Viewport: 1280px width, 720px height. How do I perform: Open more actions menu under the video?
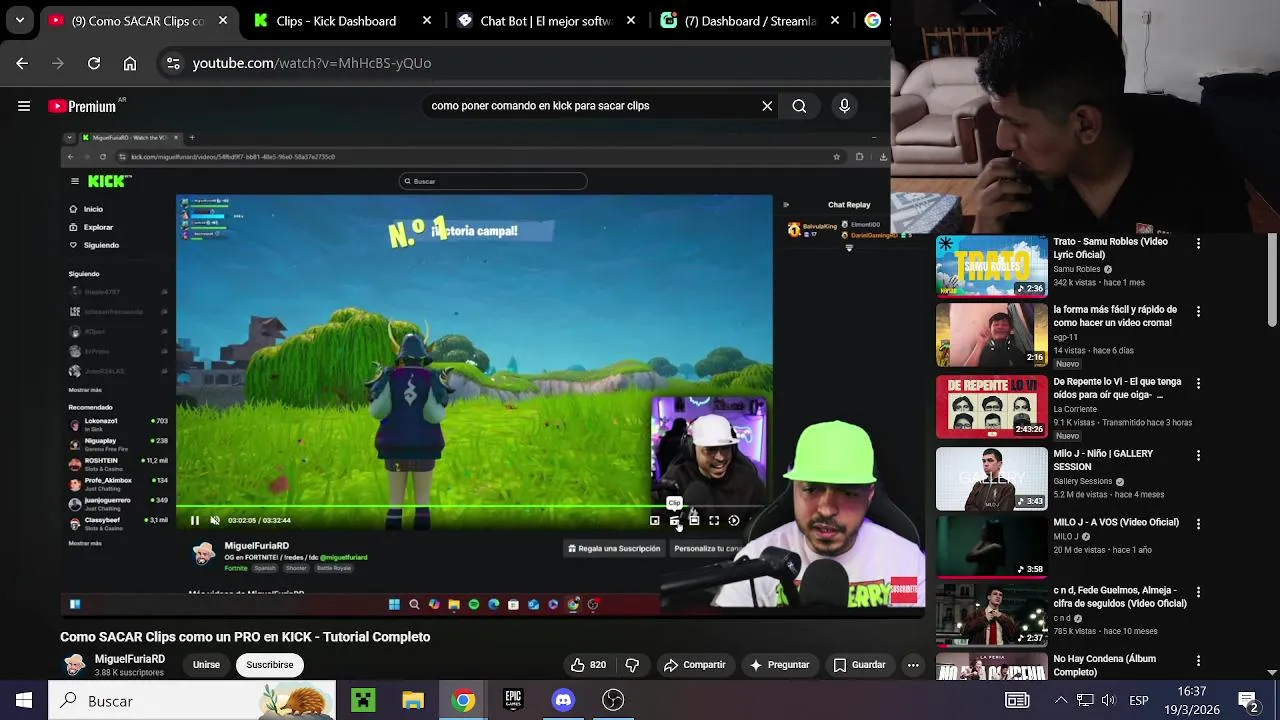coord(913,665)
